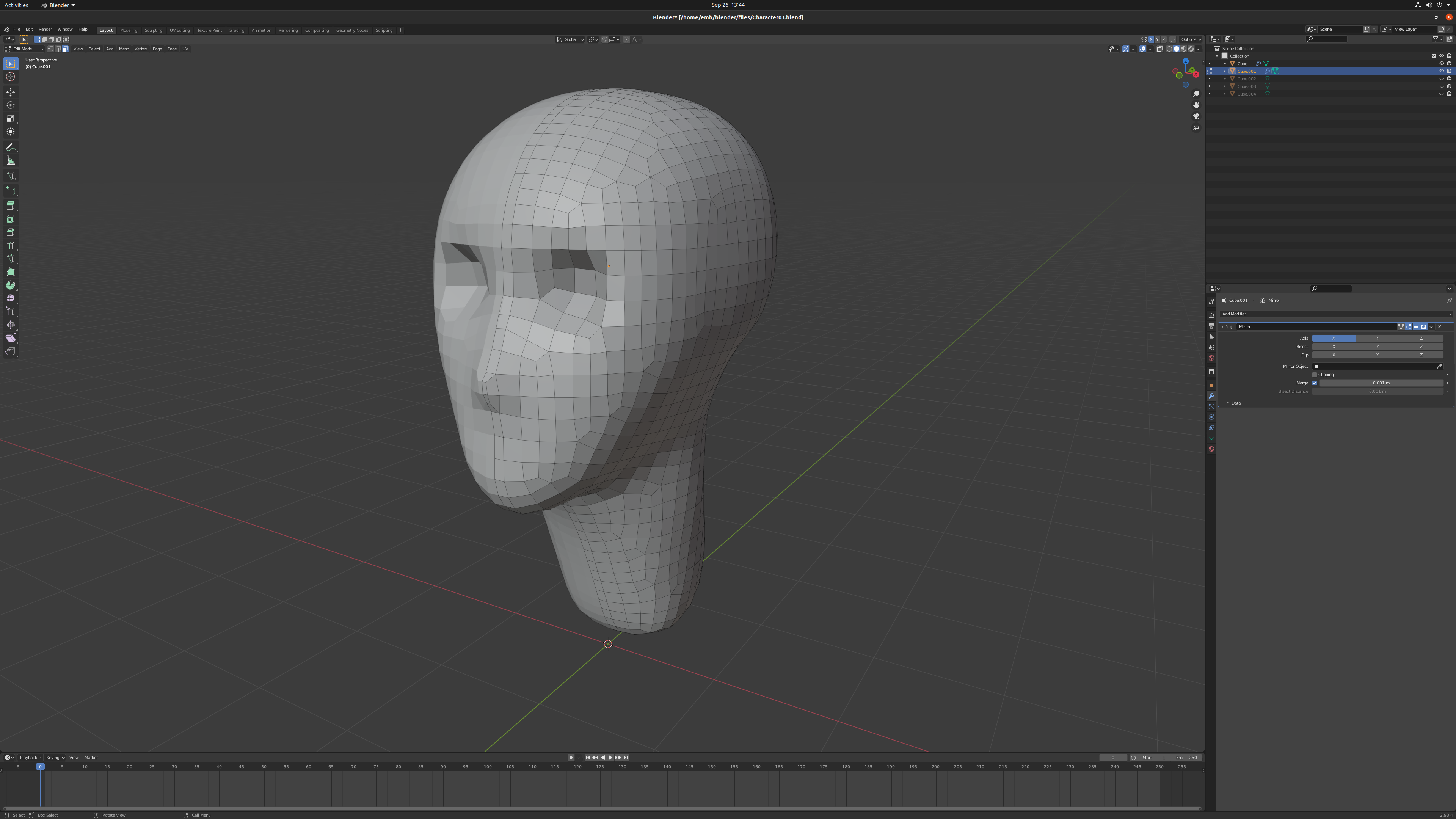Select the Bevel tool
The image size is (1456, 819).
tap(11, 232)
